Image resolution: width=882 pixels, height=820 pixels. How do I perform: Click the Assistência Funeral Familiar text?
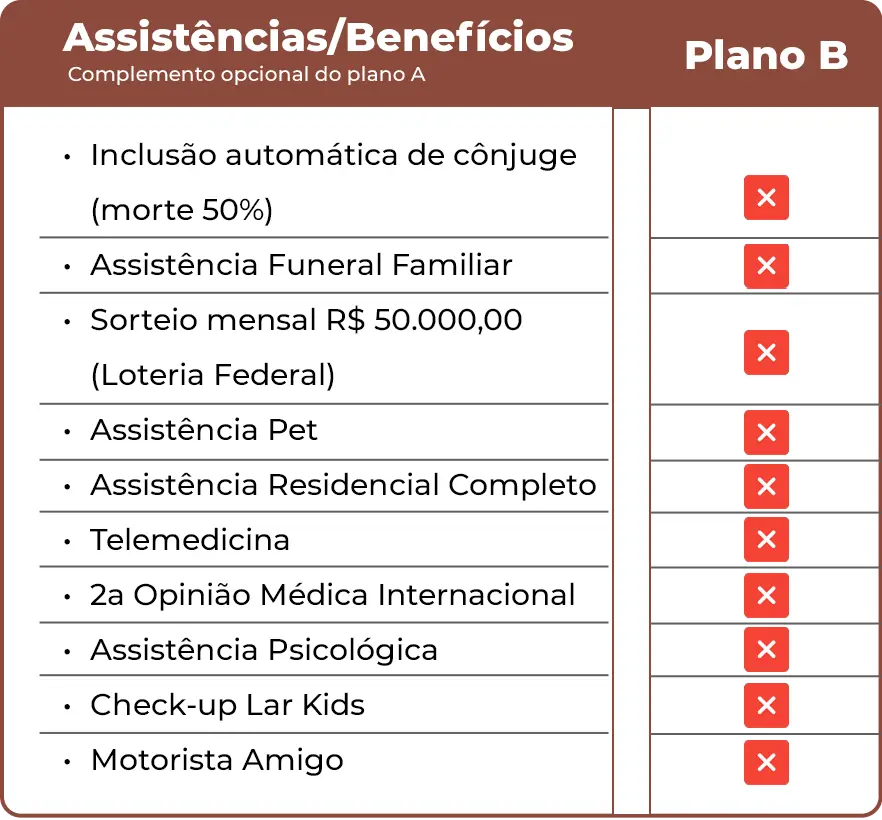[x=301, y=265]
